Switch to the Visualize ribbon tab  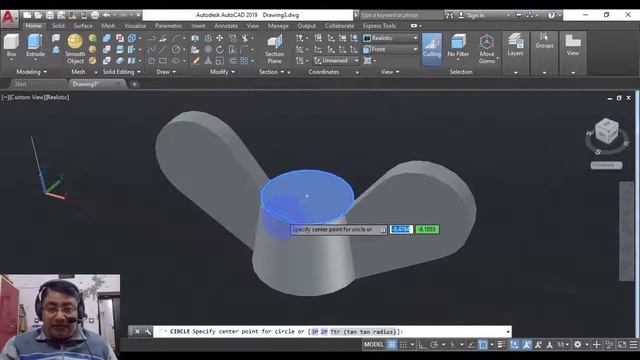(x=135, y=26)
